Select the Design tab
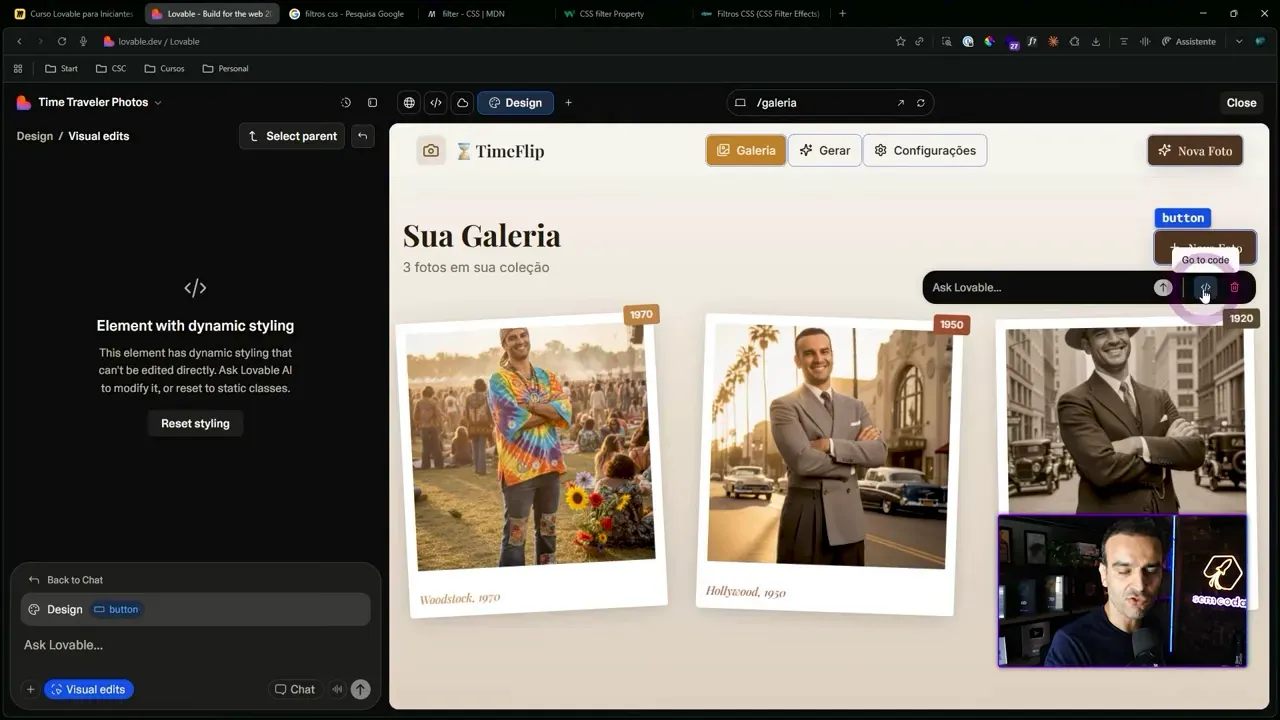1280x720 pixels. click(515, 103)
